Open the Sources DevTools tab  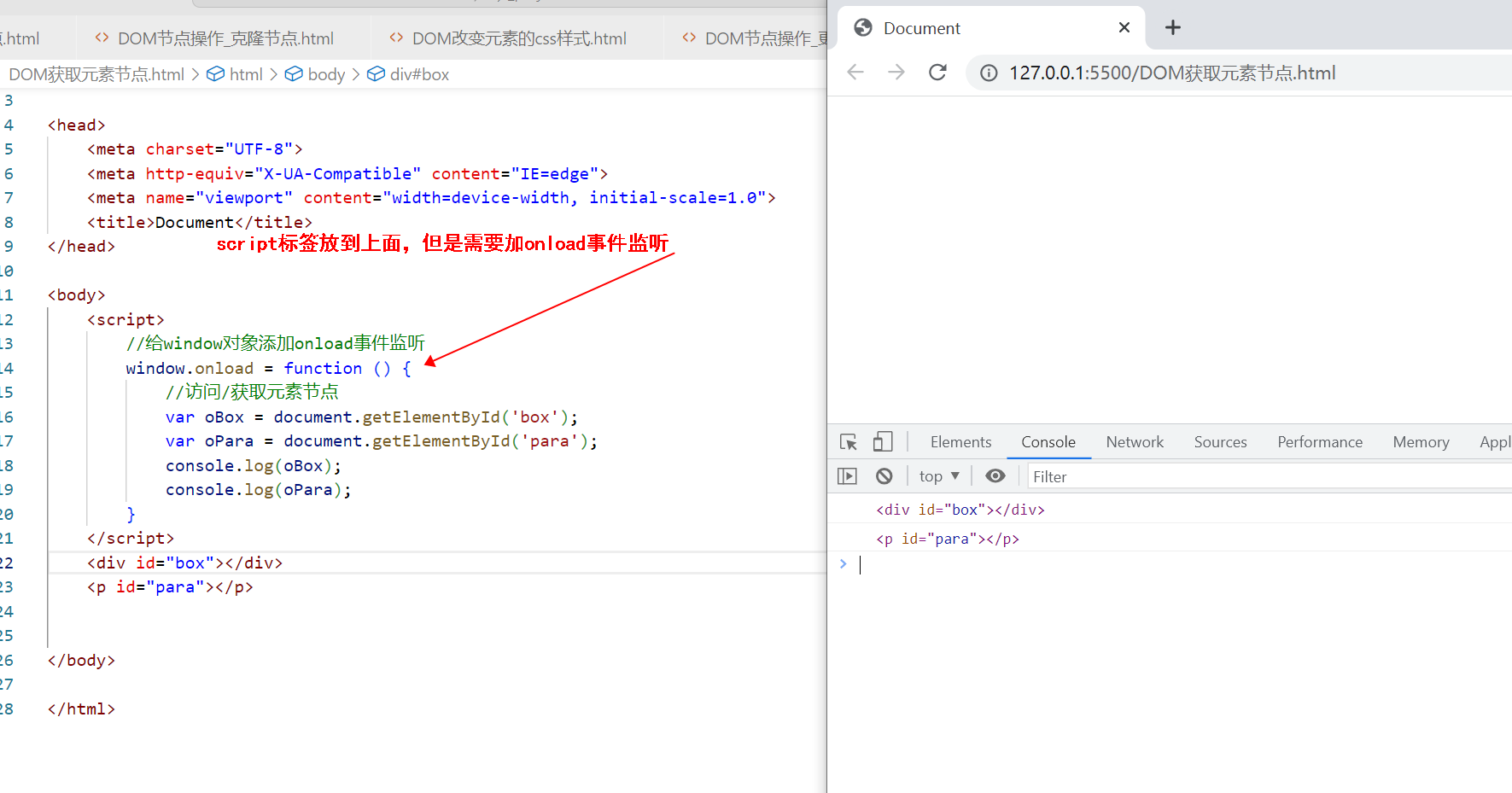click(x=1220, y=442)
